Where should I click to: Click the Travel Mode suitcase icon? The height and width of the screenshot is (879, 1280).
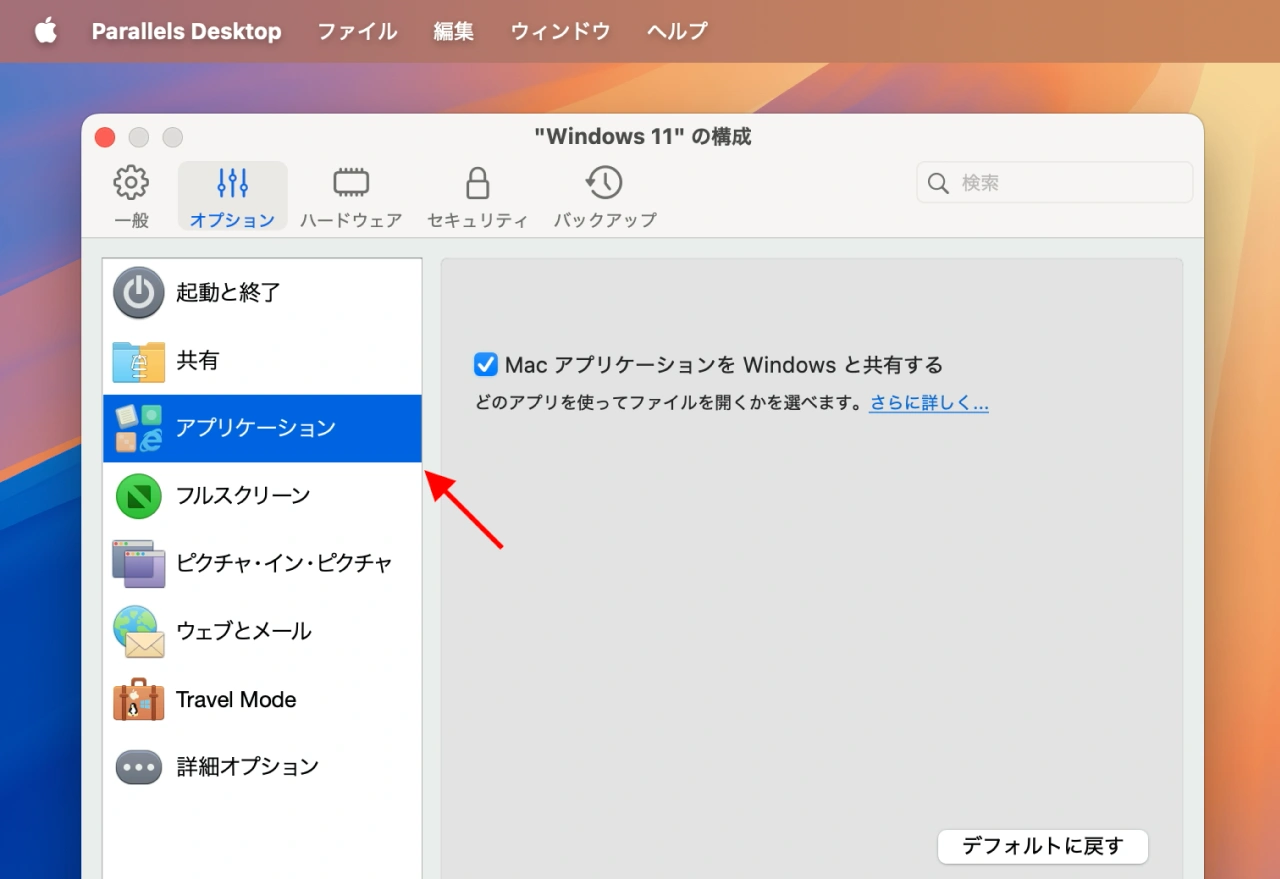click(138, 699)
